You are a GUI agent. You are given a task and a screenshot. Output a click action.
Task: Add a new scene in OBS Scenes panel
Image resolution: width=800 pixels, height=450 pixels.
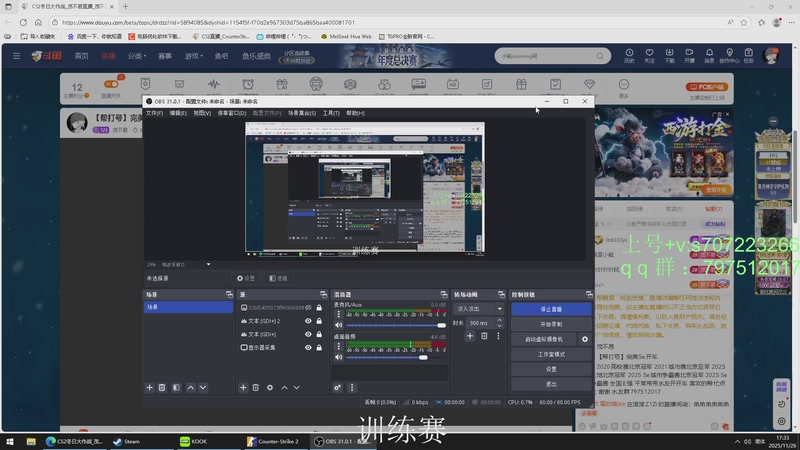[149, 388]
